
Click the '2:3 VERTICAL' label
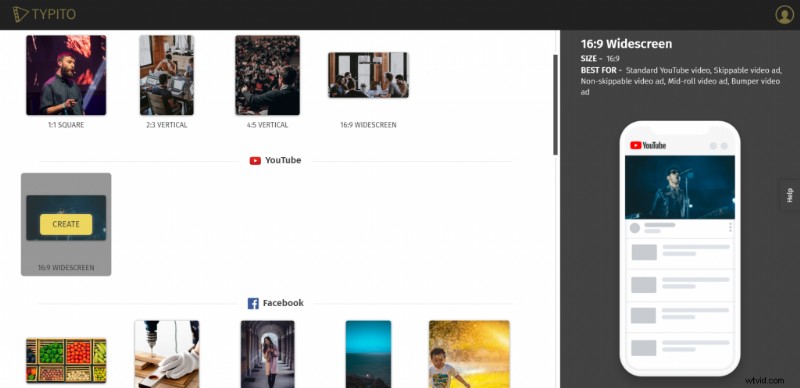point(167,125)
